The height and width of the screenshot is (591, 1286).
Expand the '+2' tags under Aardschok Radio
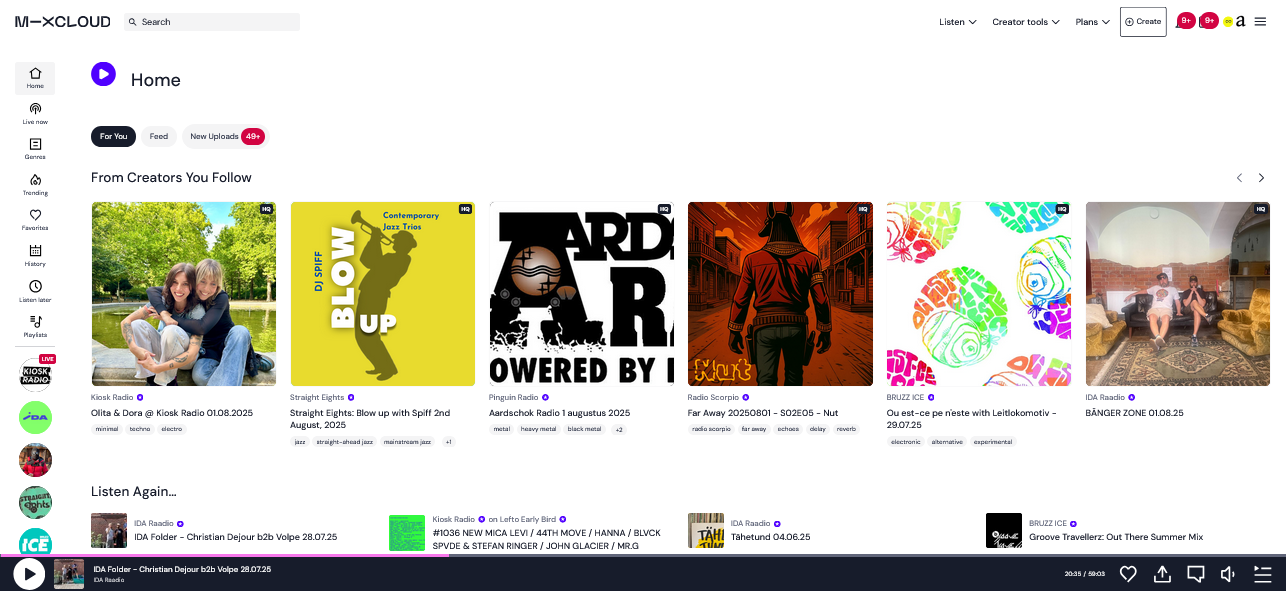(x=619, y=429)
